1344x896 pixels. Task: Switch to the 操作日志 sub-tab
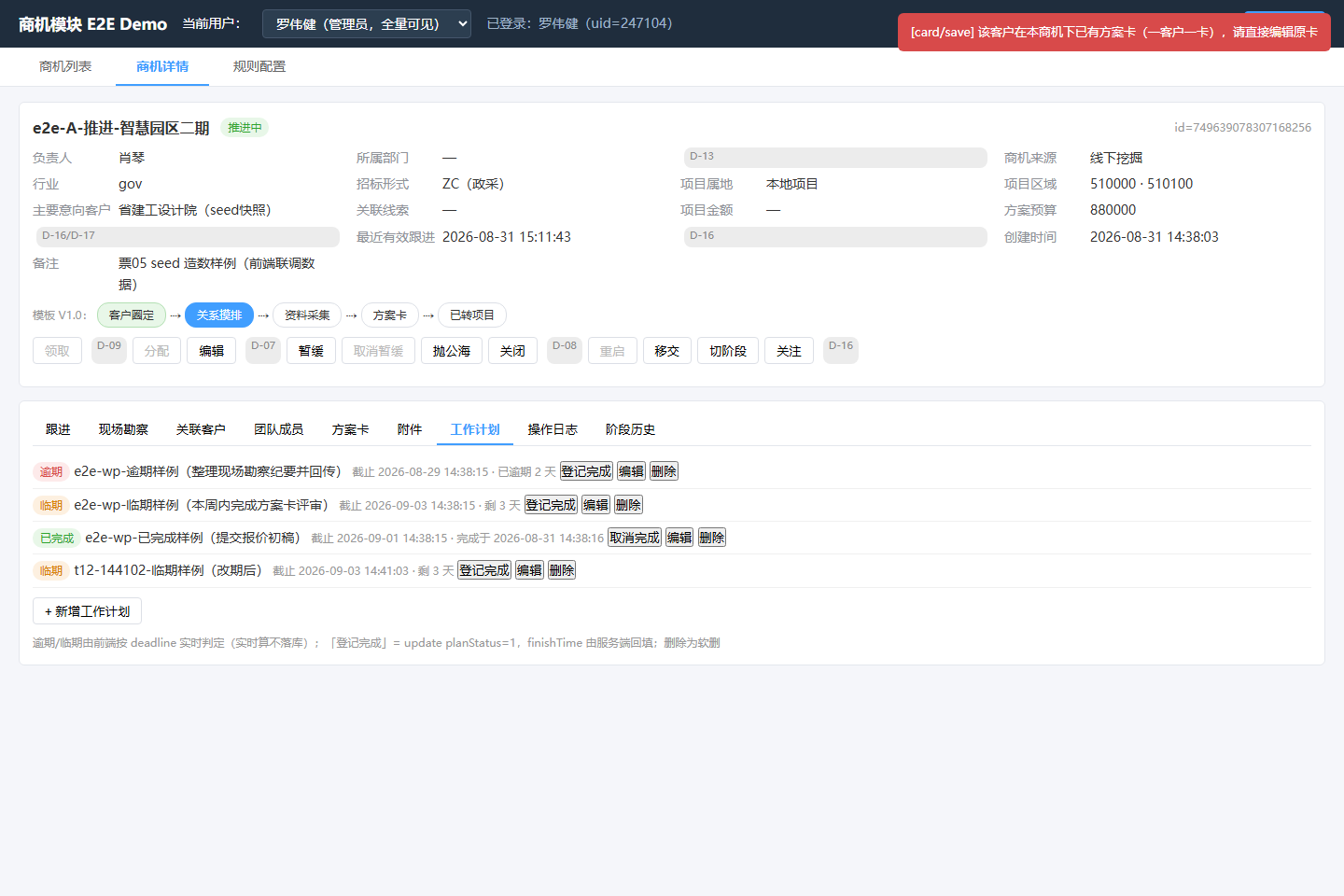click(x=553, y=429)
